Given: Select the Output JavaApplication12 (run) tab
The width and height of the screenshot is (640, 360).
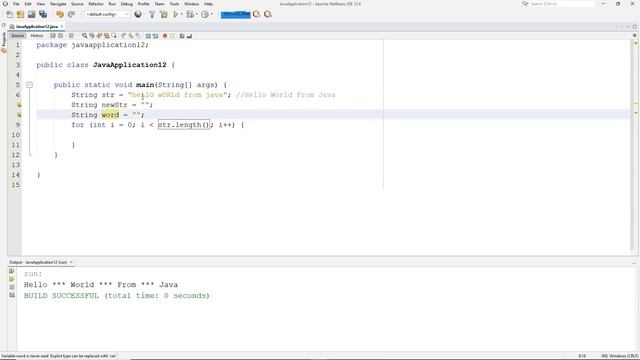Looking at the screenshot, I should pos(38,262).
